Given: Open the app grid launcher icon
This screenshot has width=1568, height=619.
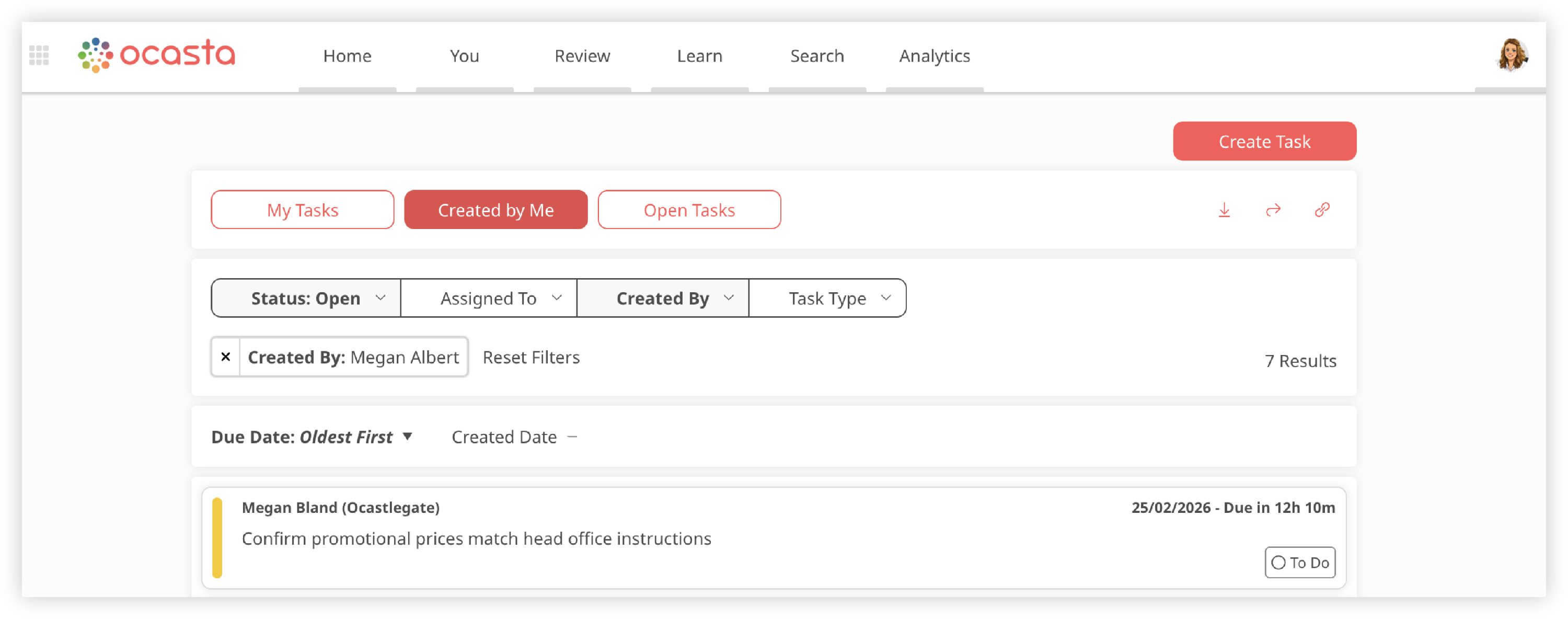Looking at the screenshot, I should pyautogui.click(x=39, y=55).
